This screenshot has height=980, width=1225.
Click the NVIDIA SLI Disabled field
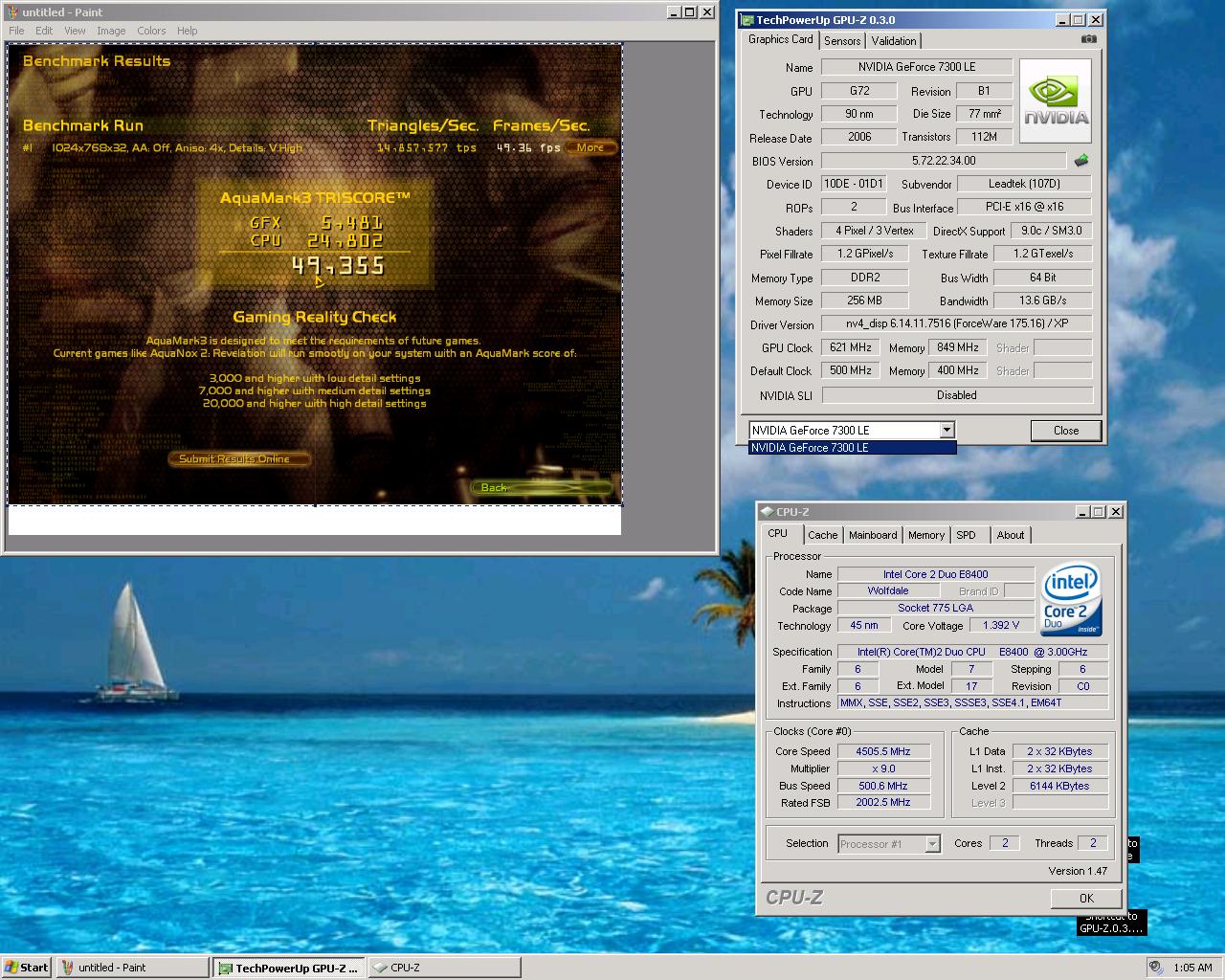(957, 395)
